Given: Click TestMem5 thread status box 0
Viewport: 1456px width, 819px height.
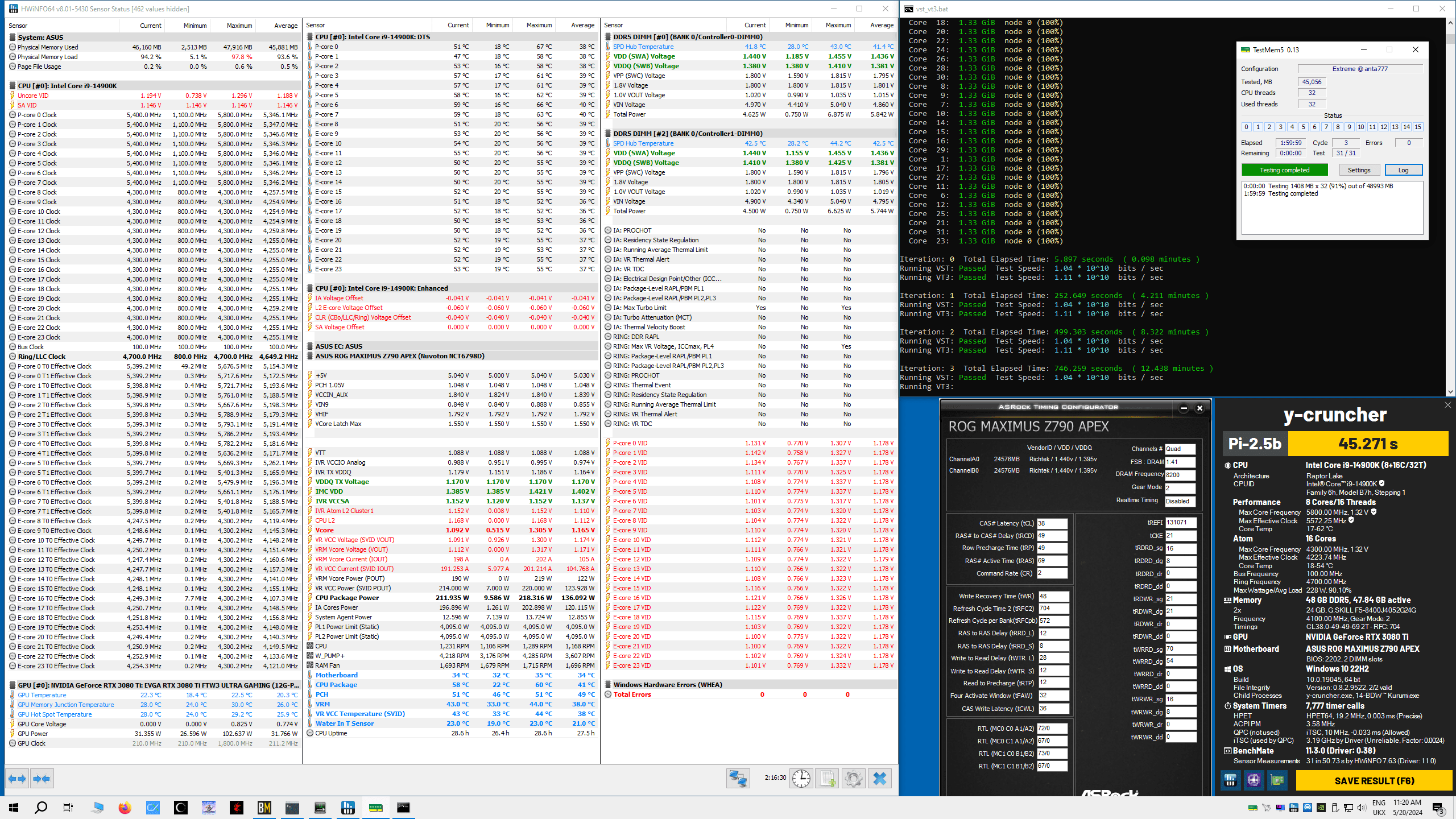Looking at the screenshot, I should tap(1246, 127).
